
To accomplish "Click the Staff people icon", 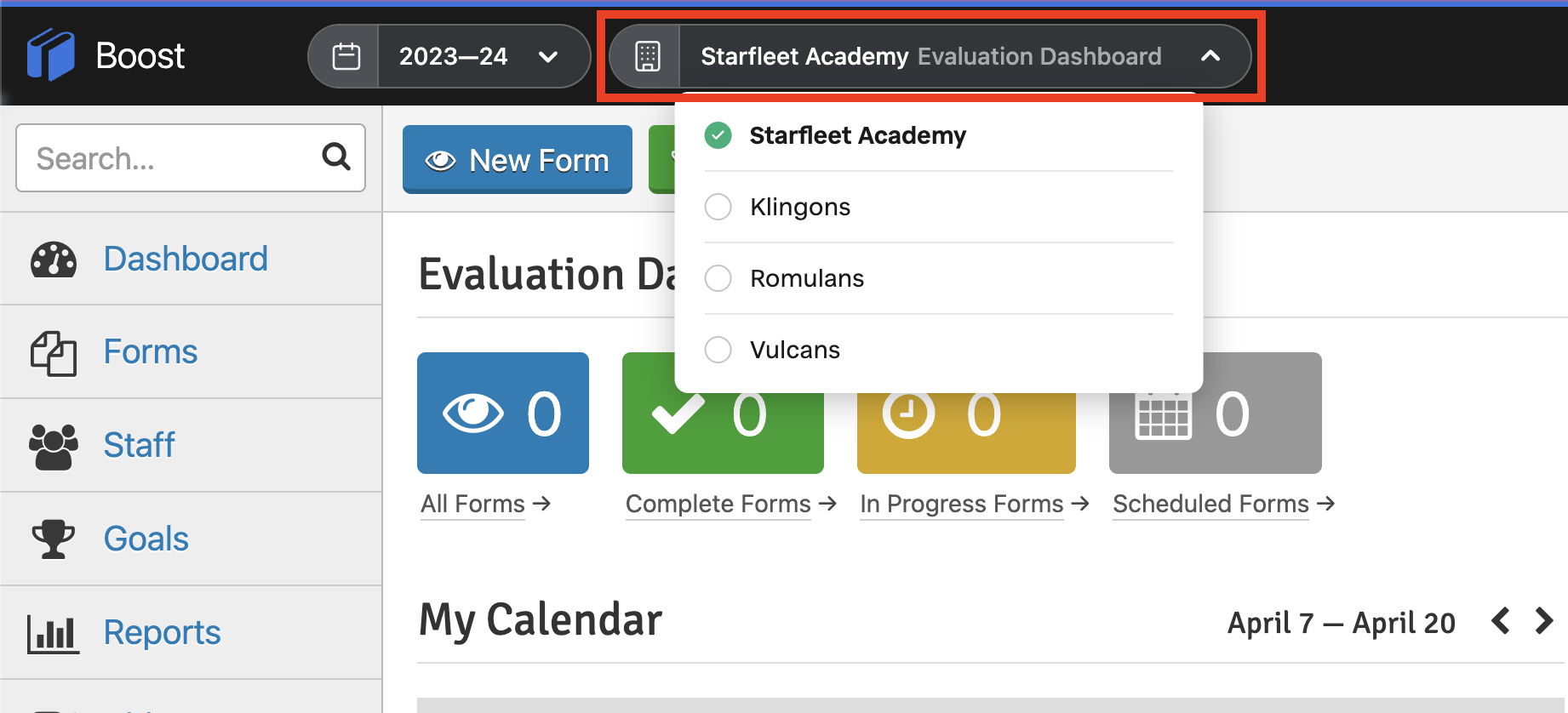I will tap(54, 446).
